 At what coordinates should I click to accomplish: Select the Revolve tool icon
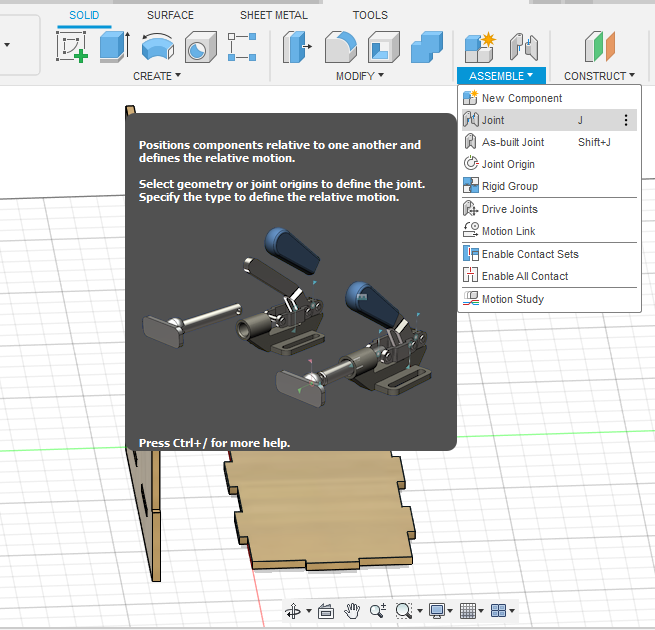pos(157,47)
